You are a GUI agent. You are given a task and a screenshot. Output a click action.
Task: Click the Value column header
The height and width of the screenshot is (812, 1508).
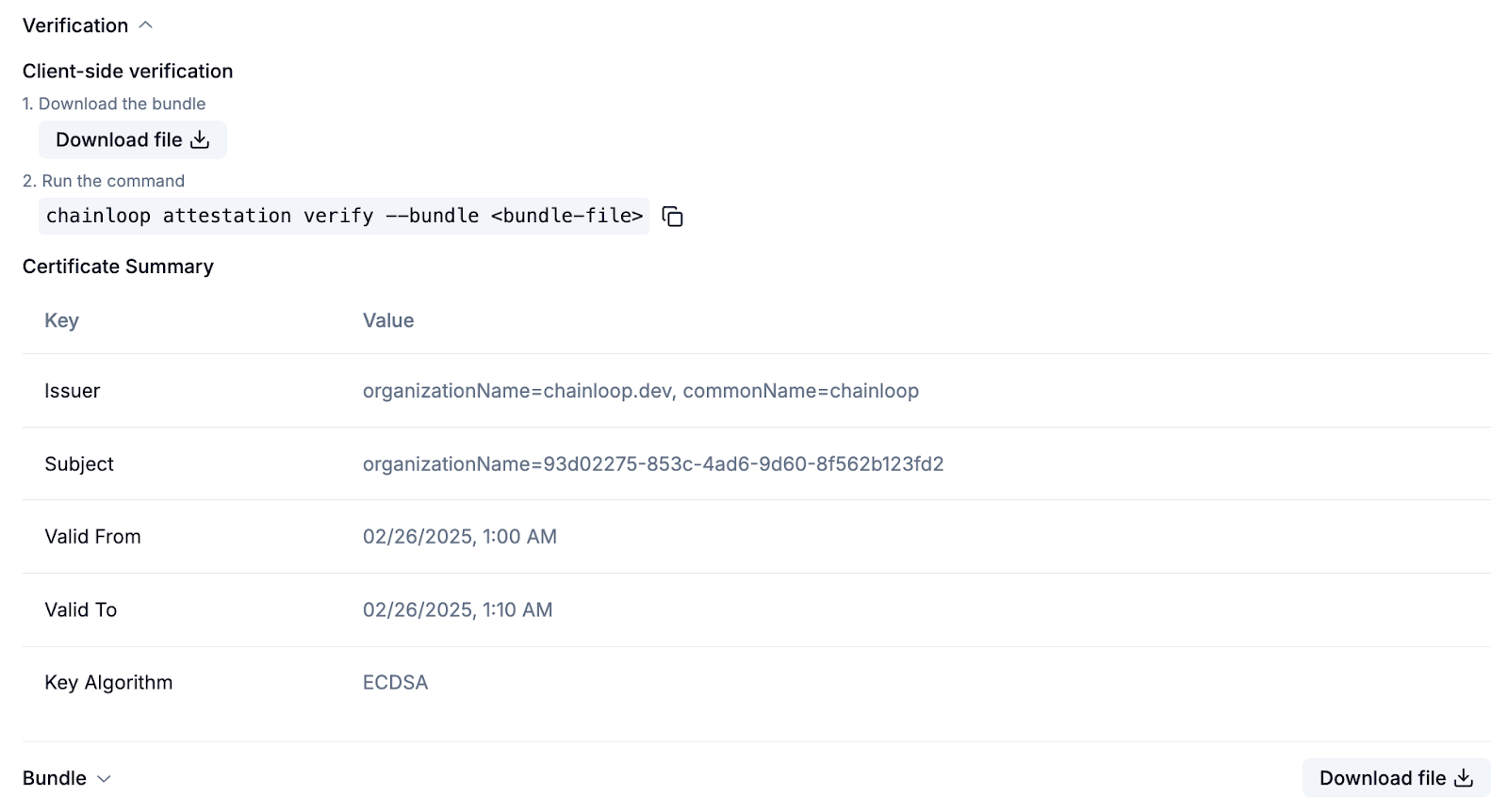coord(388,320)
